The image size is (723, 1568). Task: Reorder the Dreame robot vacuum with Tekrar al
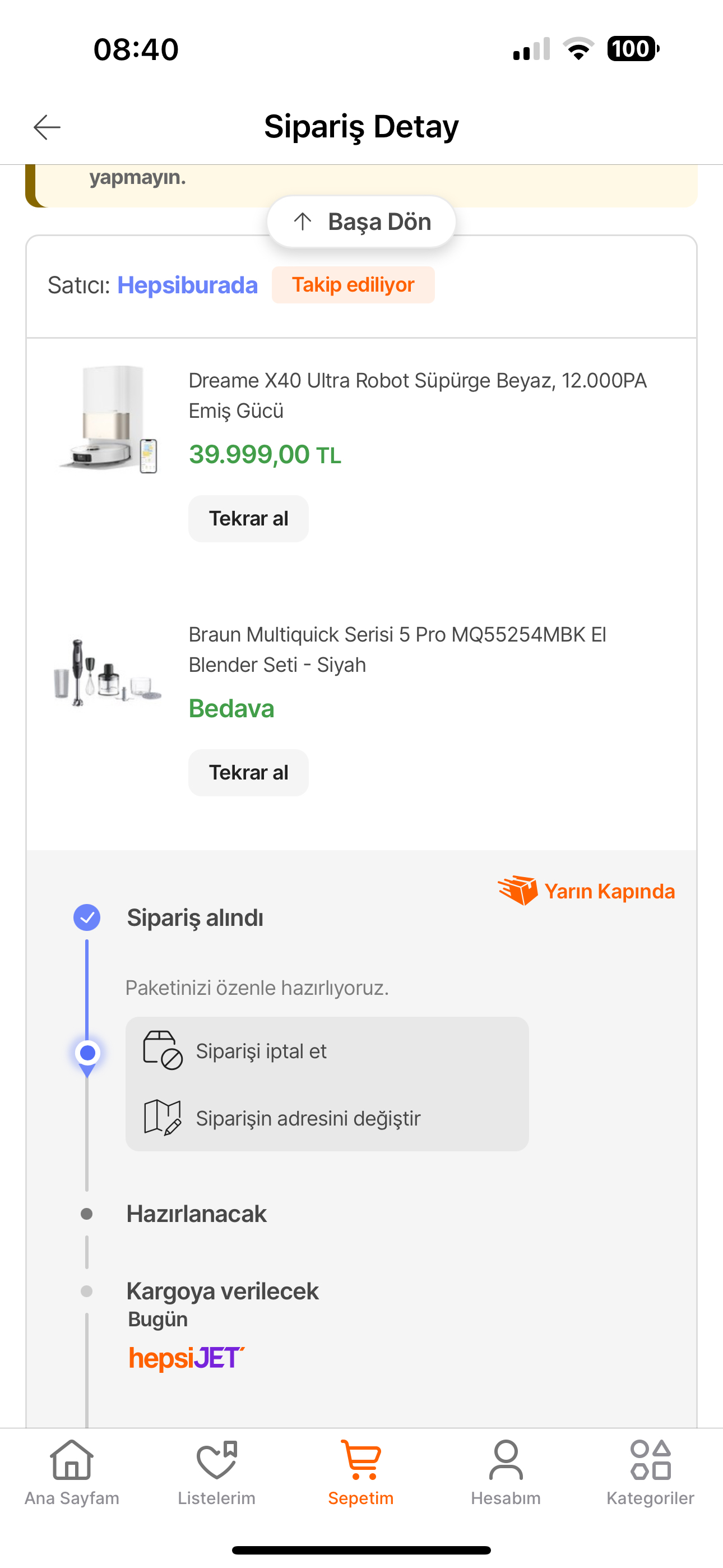coord(248,519)
